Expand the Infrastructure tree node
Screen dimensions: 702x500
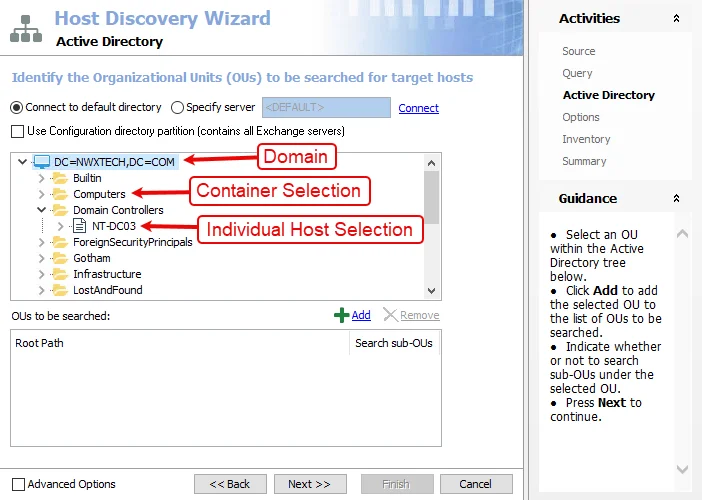(x=42, y=274)
